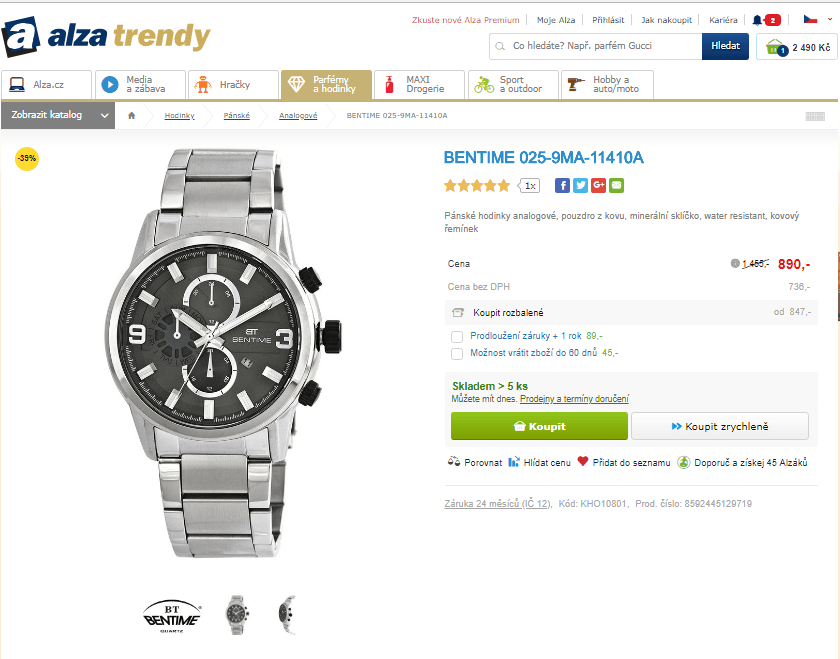Check Možnost vrátit zboží do 60 dnů
The height and width of the screenshot is (659, 840).
pos(457,353)
